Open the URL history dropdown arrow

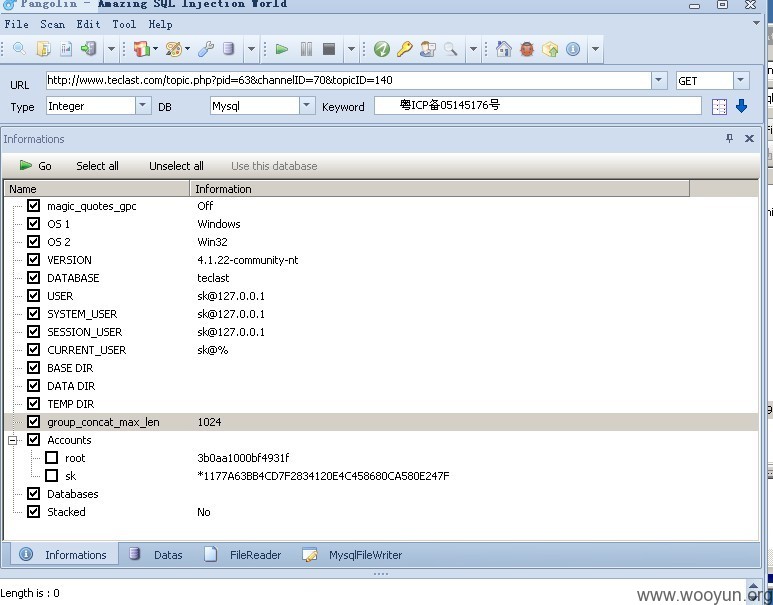tap(659, 80)
